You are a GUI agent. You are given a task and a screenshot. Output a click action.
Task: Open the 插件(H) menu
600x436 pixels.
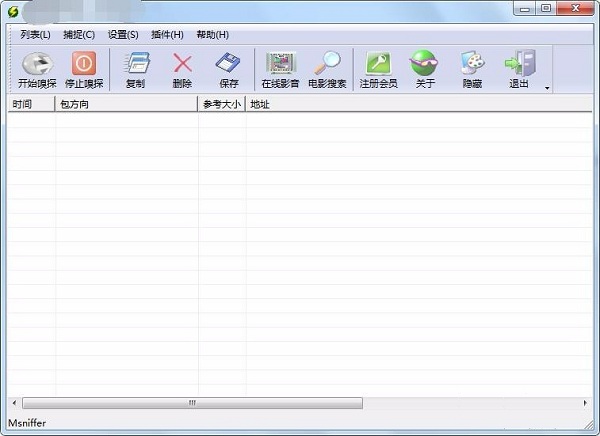click(x=167, y=34)
